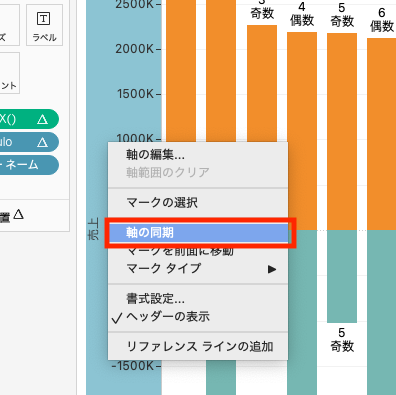Click the ネーム blue pill

(x=28, y=165)
